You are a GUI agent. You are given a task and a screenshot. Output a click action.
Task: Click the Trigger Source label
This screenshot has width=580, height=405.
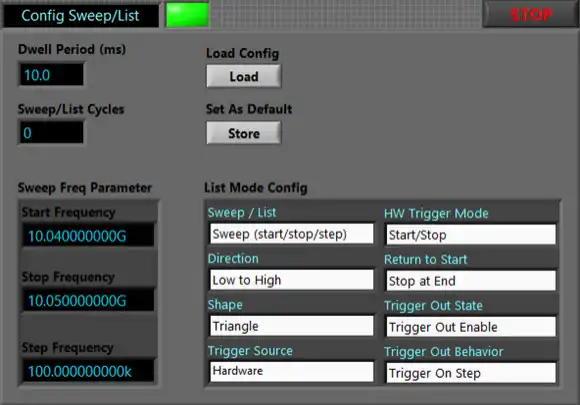click(x=250, y=351)
